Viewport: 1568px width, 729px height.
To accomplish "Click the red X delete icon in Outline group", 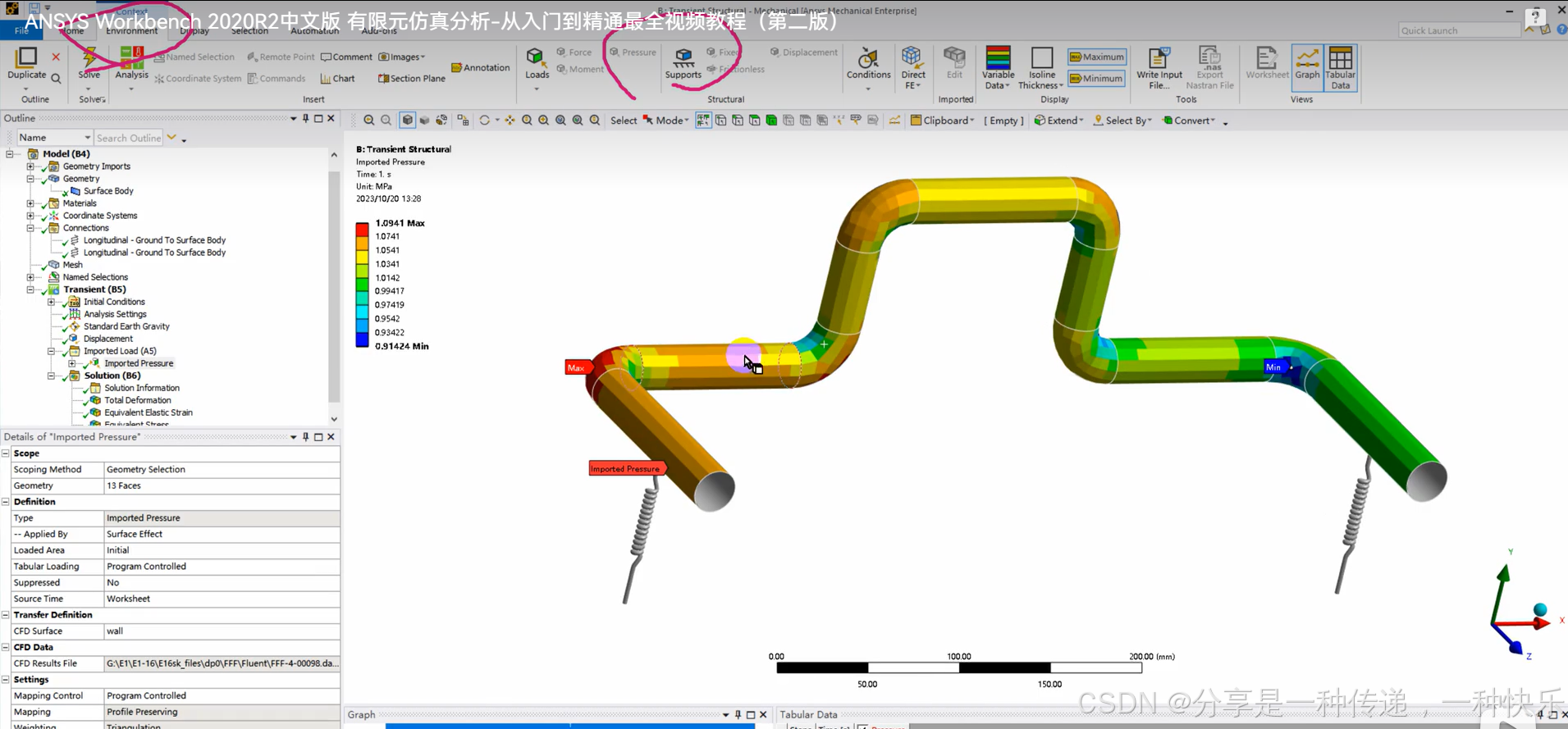I will pyautogui.click(x=56, y=57).
